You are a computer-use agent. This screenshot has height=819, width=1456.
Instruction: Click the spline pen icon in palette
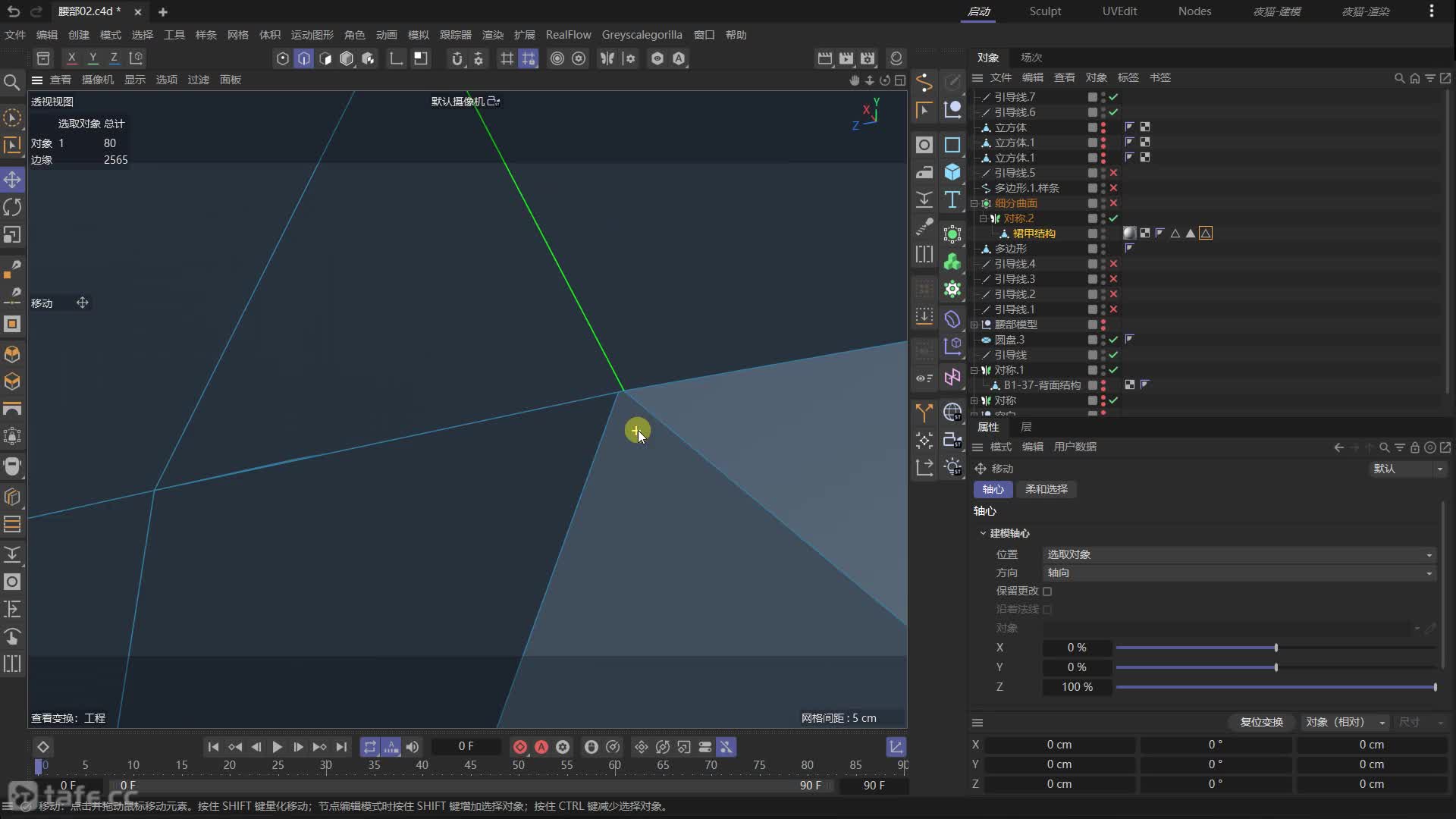(x=924, y=82)
